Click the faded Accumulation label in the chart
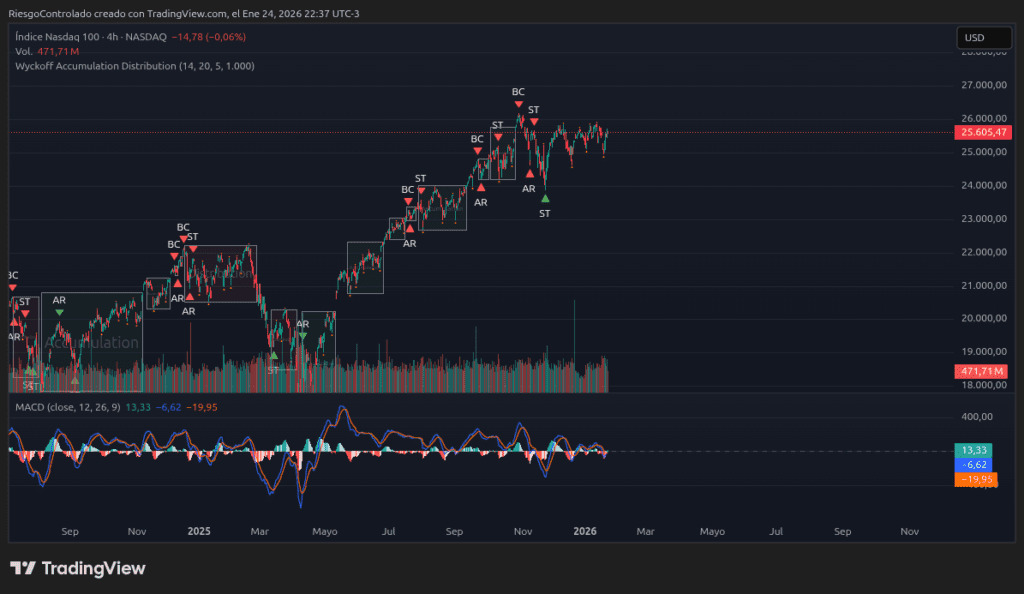 click(x=92, y=343)
